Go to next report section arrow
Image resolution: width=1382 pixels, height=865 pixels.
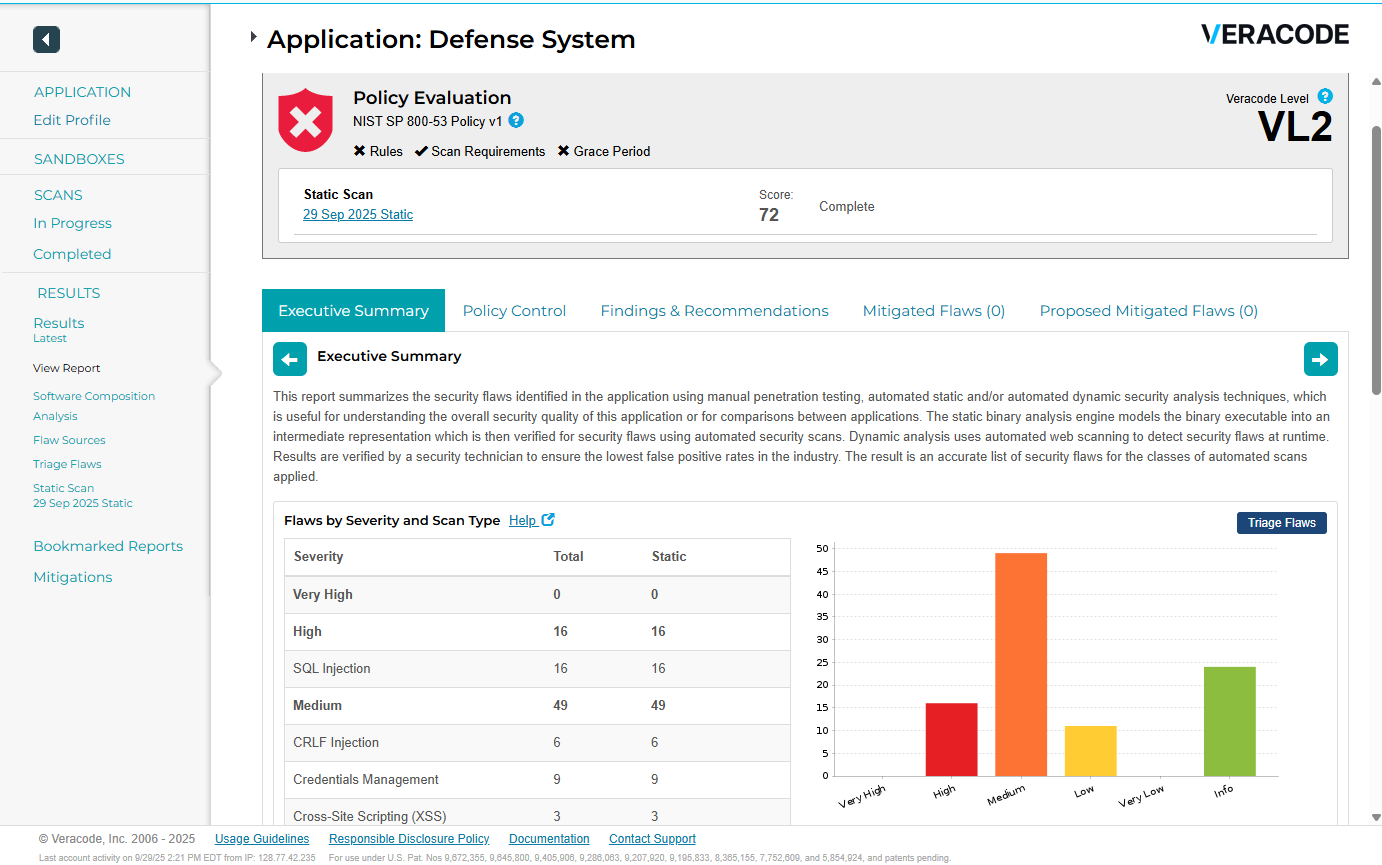pos(1320,359)
